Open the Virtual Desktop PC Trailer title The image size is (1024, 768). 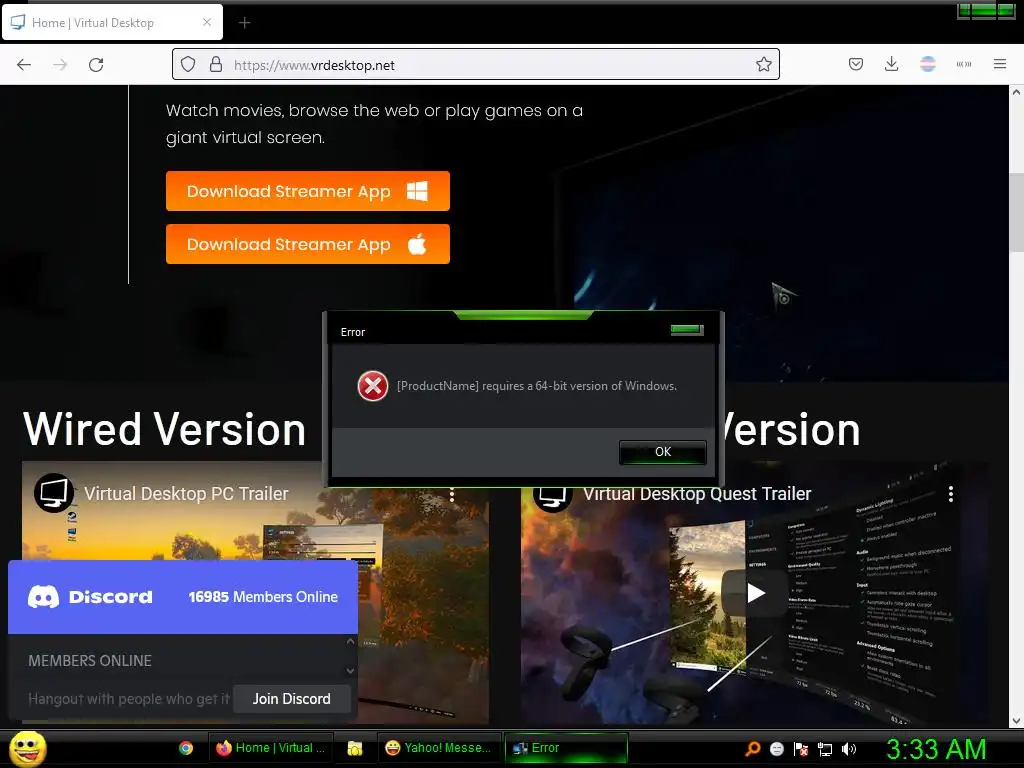pyautogui.click(x=186, y=494)
